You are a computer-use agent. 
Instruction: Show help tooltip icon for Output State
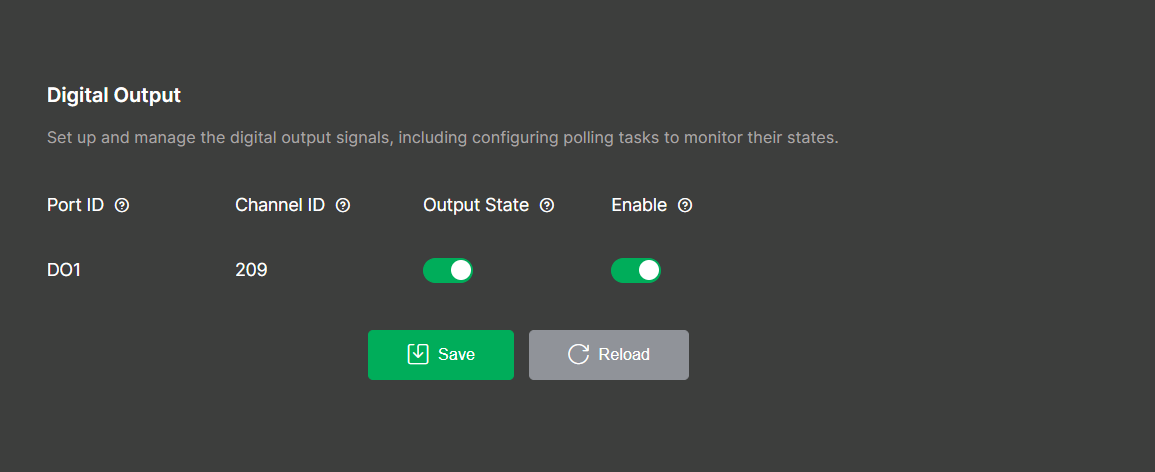click(547, 205)
